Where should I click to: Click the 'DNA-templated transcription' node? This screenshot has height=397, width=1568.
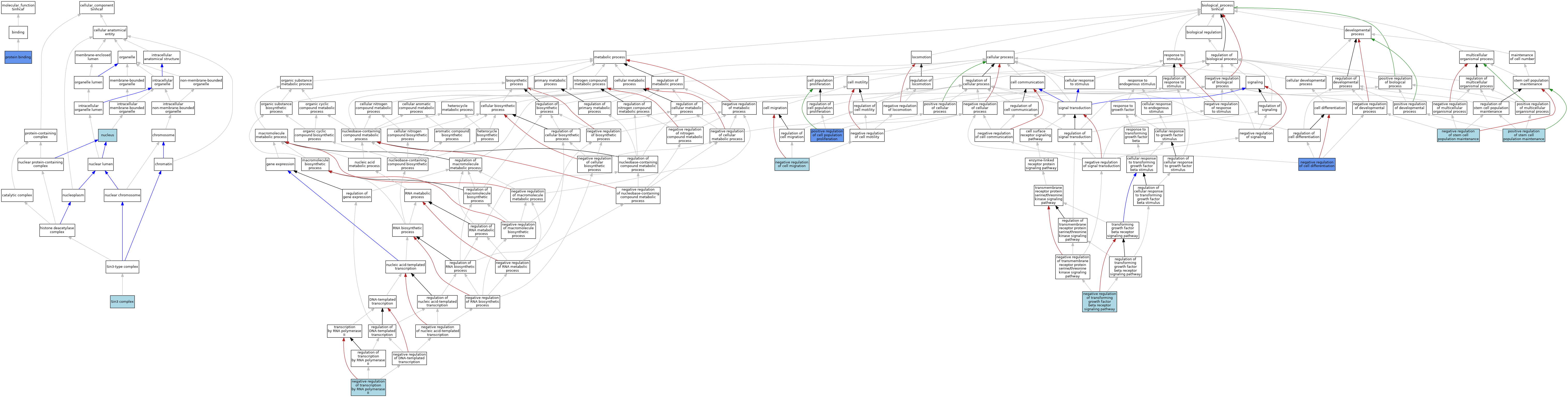click(x=382, y=301)
